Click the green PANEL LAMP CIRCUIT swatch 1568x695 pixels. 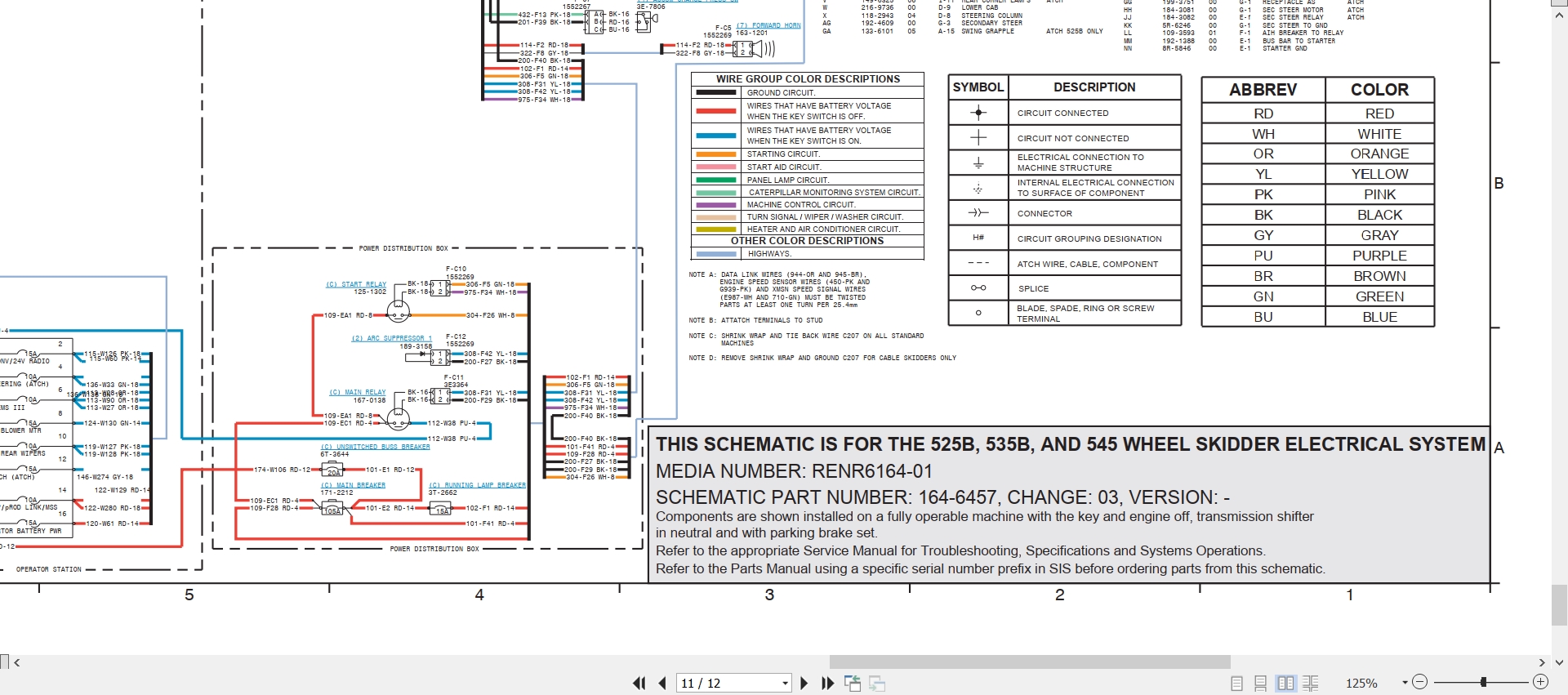point(716,180)
